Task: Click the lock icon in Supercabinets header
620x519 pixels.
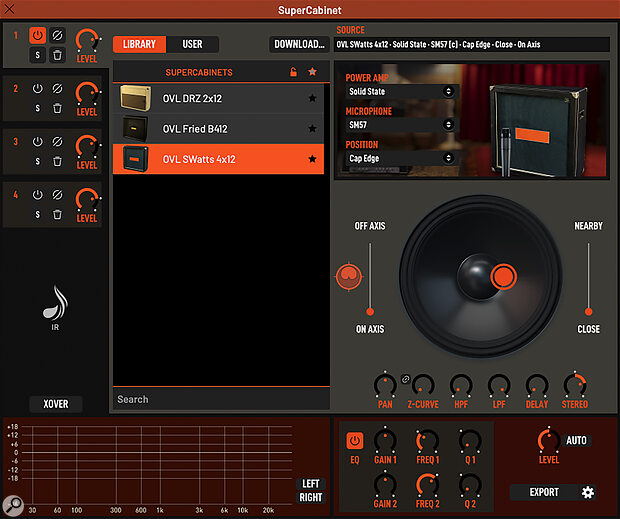Action: (x=293, y=73)
